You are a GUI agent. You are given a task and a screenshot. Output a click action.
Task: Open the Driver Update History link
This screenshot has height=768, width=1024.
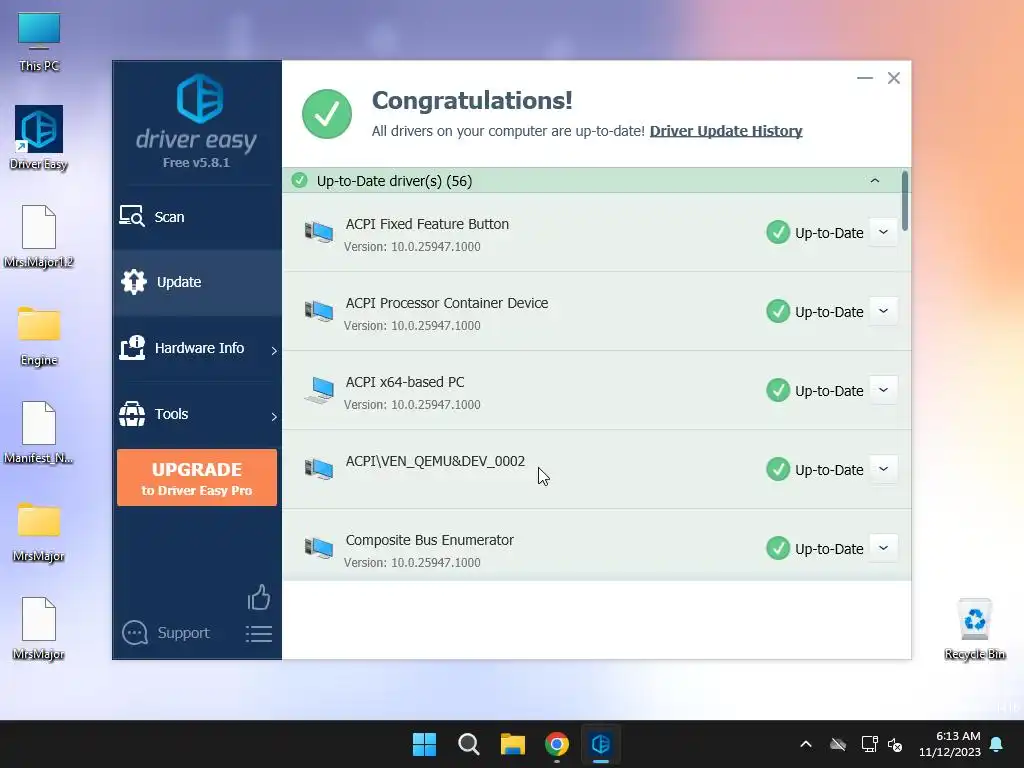(726, 131)
